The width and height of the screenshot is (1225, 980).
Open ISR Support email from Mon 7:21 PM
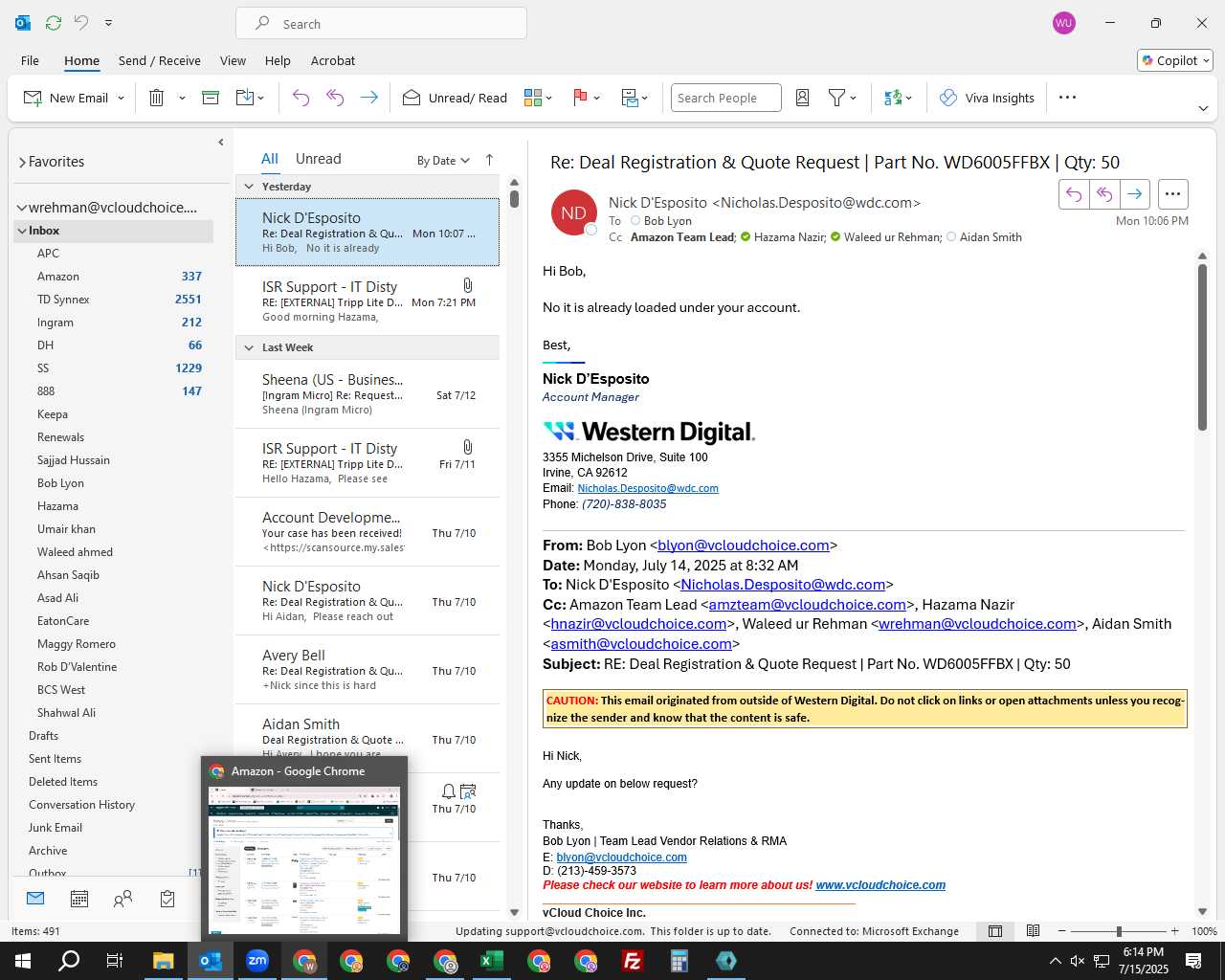(x=367, y=301)
